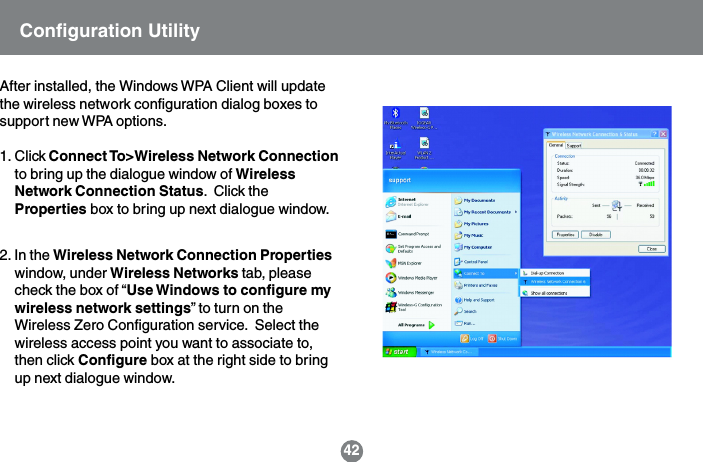The width and height of the screenshot is (703, 462).
Task: Click the Log Off button
Action: tap(472, 339)
